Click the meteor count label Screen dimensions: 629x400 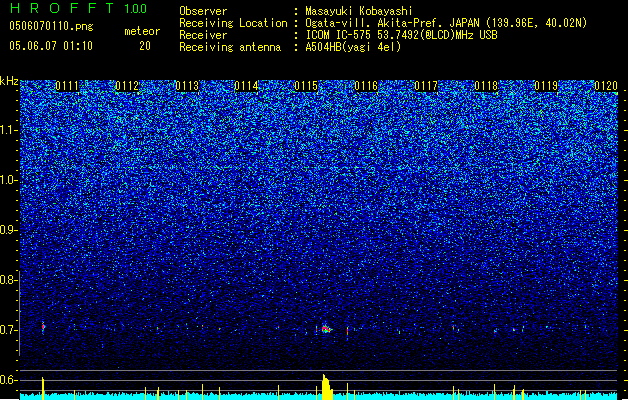pos(142,31)
